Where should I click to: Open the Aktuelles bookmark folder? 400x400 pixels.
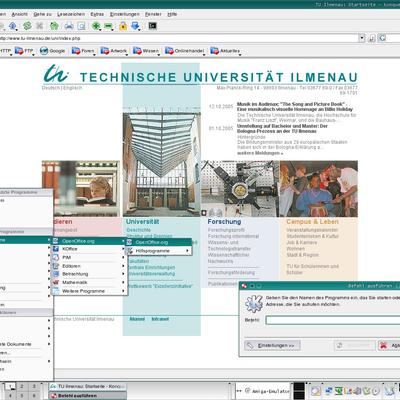click(x=226, y=51)
